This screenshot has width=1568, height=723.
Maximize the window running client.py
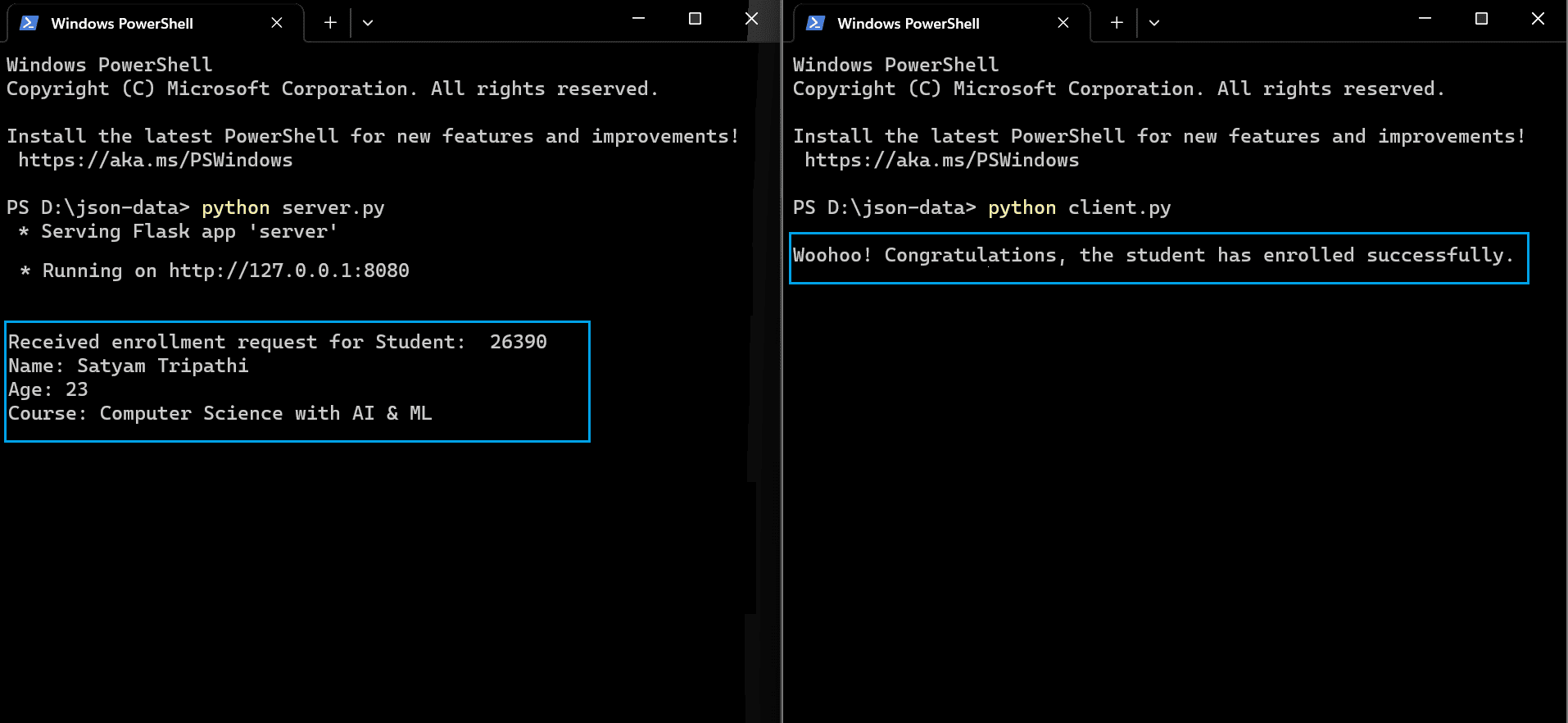(1481, 19)
